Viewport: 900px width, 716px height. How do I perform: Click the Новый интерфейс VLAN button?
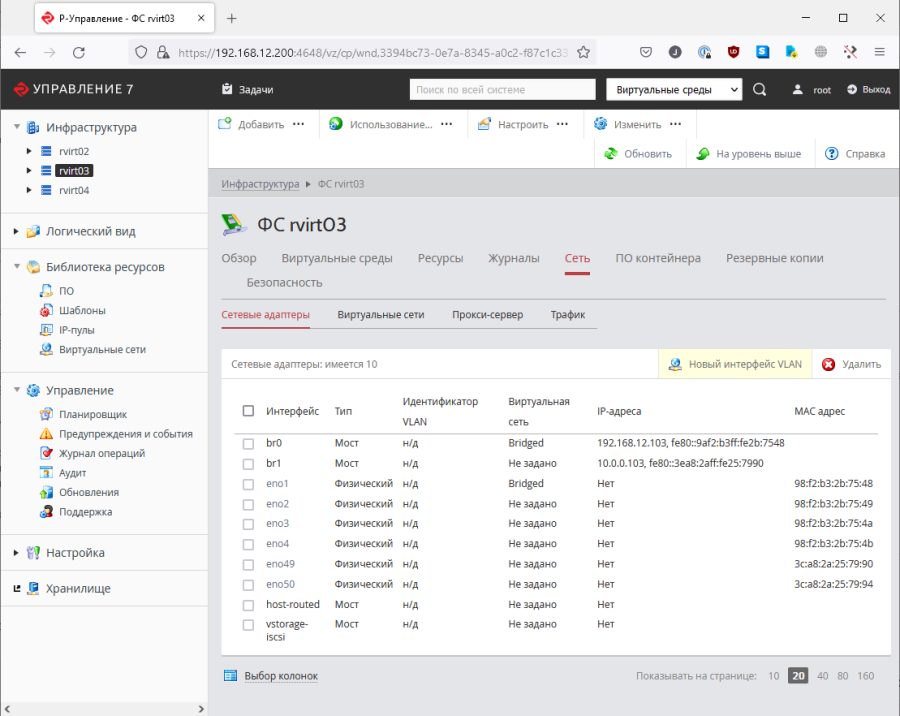(x=735, y=365)
